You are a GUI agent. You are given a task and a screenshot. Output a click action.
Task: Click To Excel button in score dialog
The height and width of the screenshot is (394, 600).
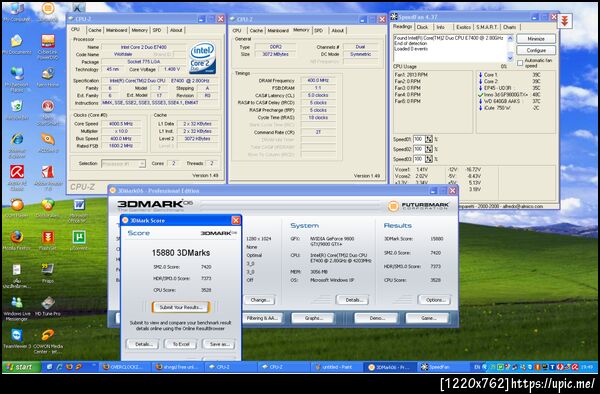coord(181,344)
